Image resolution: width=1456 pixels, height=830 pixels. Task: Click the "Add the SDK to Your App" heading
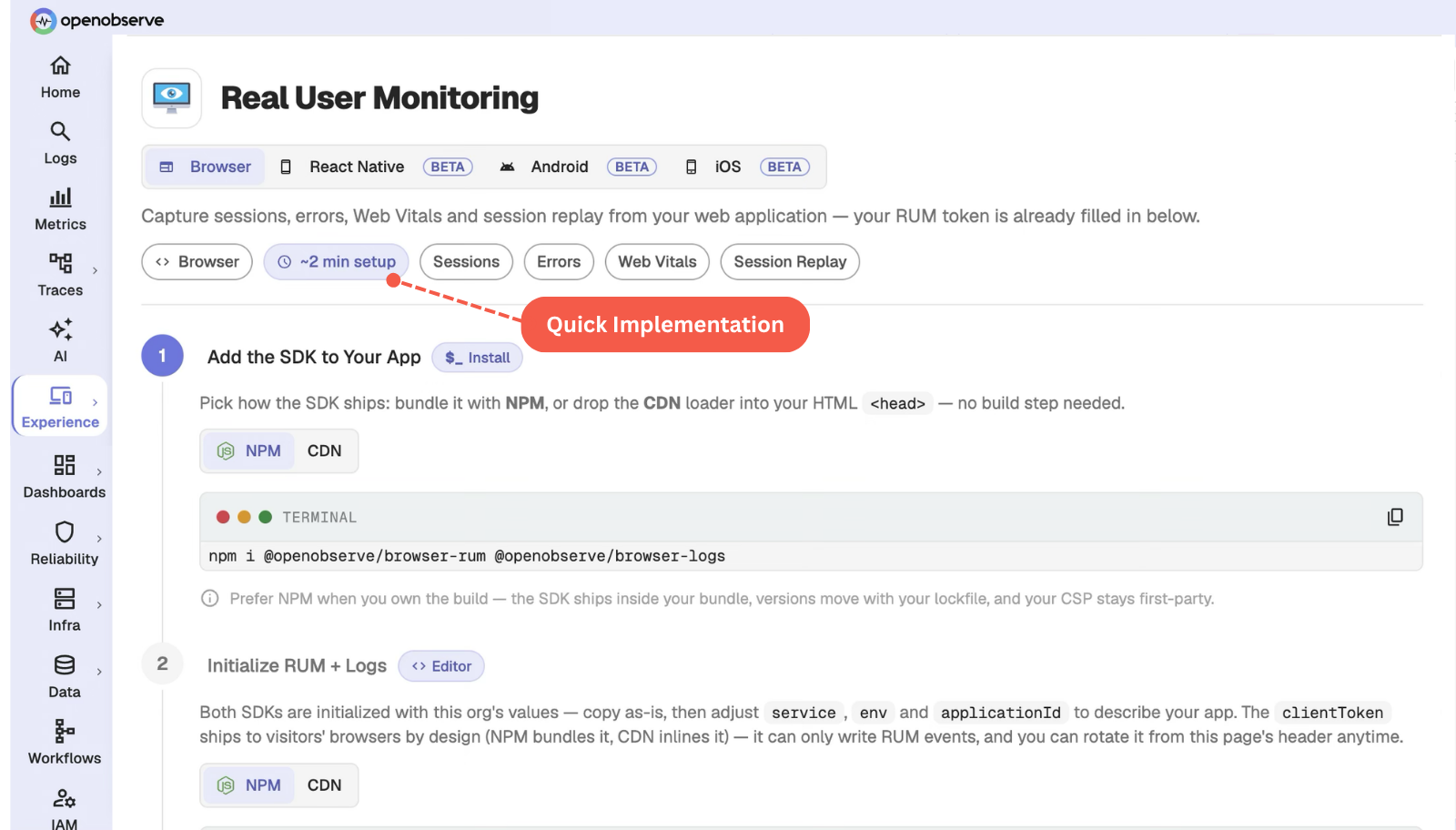point(314,357)
